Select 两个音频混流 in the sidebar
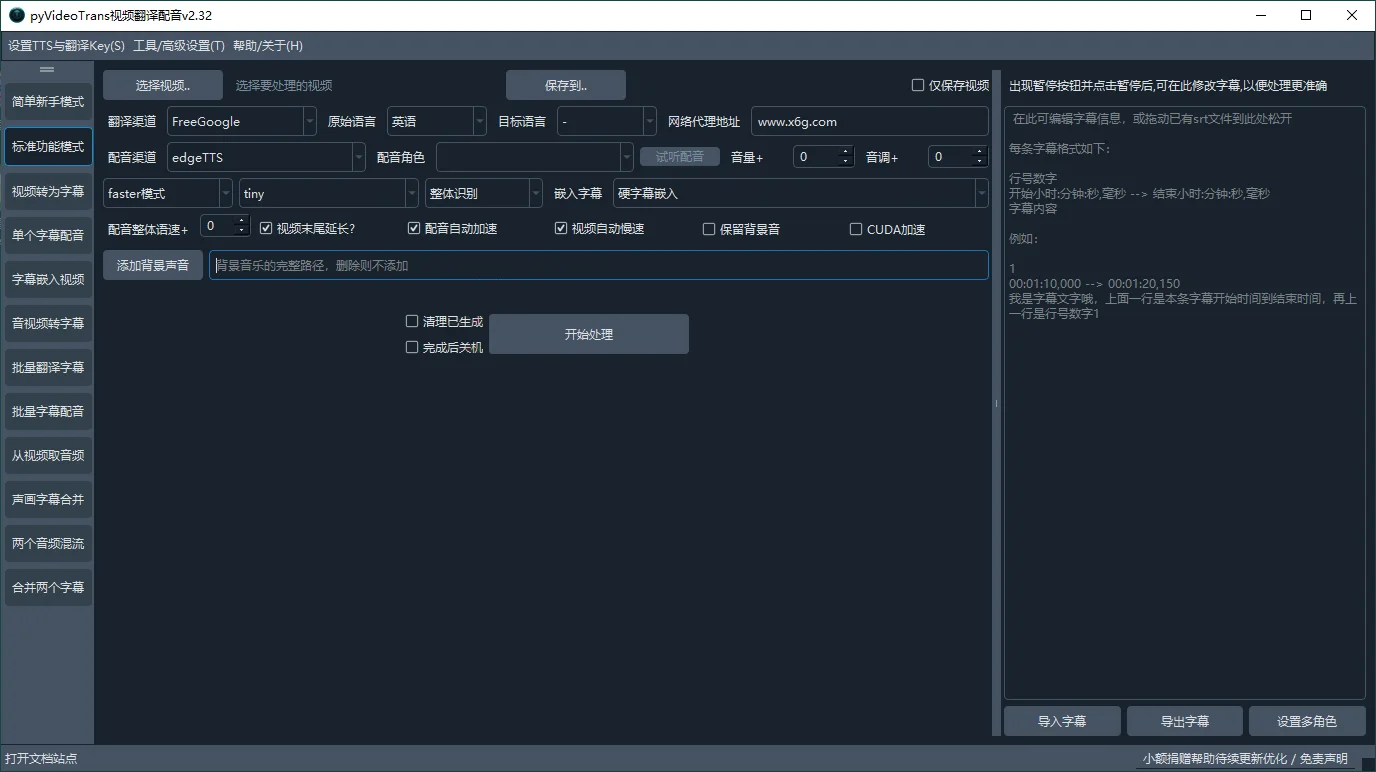1376x772 pixels. pos(47,543)
